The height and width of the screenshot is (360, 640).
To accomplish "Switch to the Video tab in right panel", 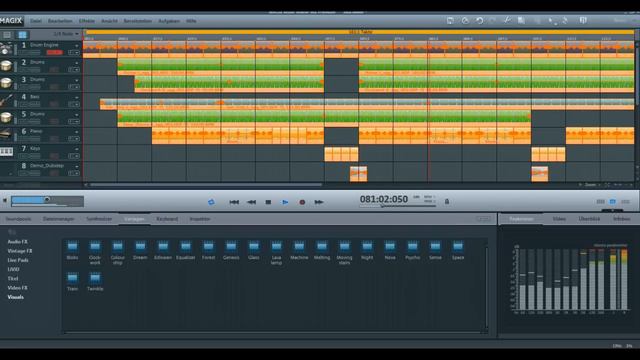I will tap(559, 219).
